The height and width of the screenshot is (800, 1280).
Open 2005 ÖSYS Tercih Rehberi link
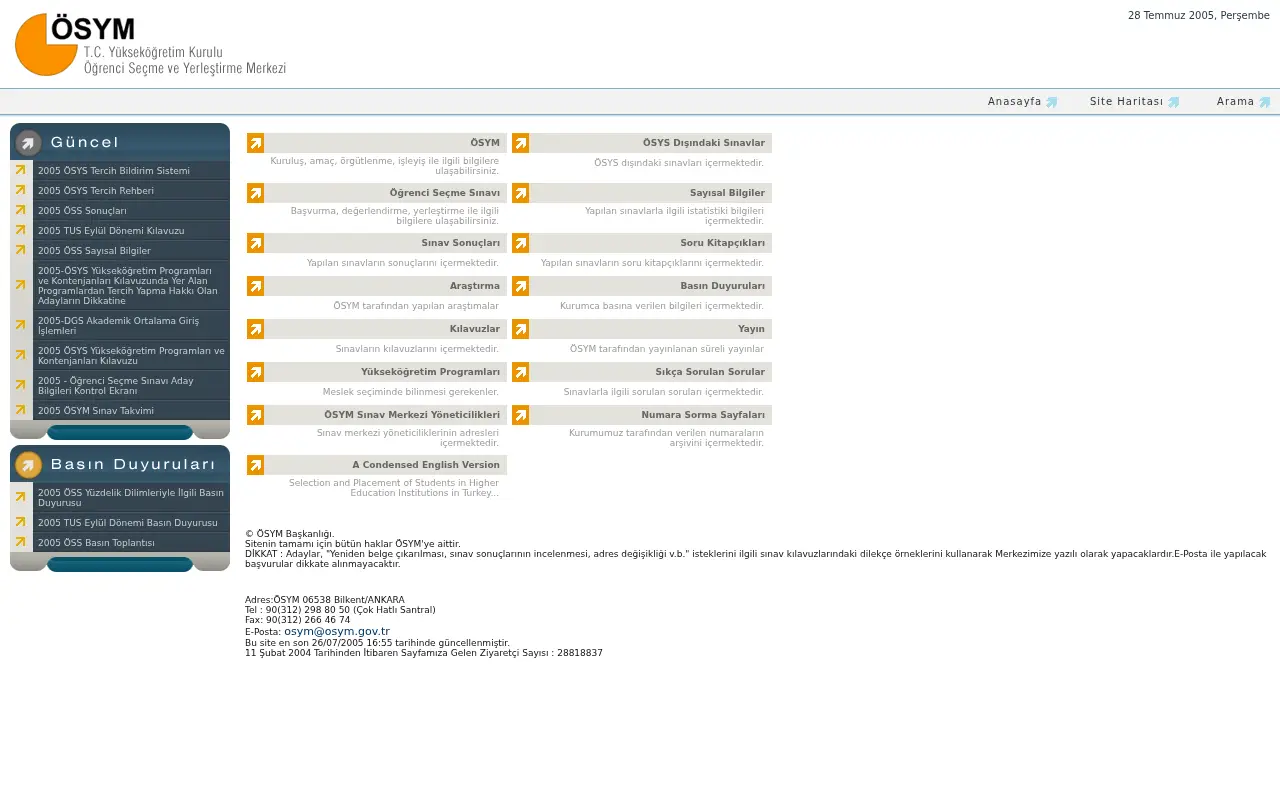pyautogui.click(x=96, y=191)
